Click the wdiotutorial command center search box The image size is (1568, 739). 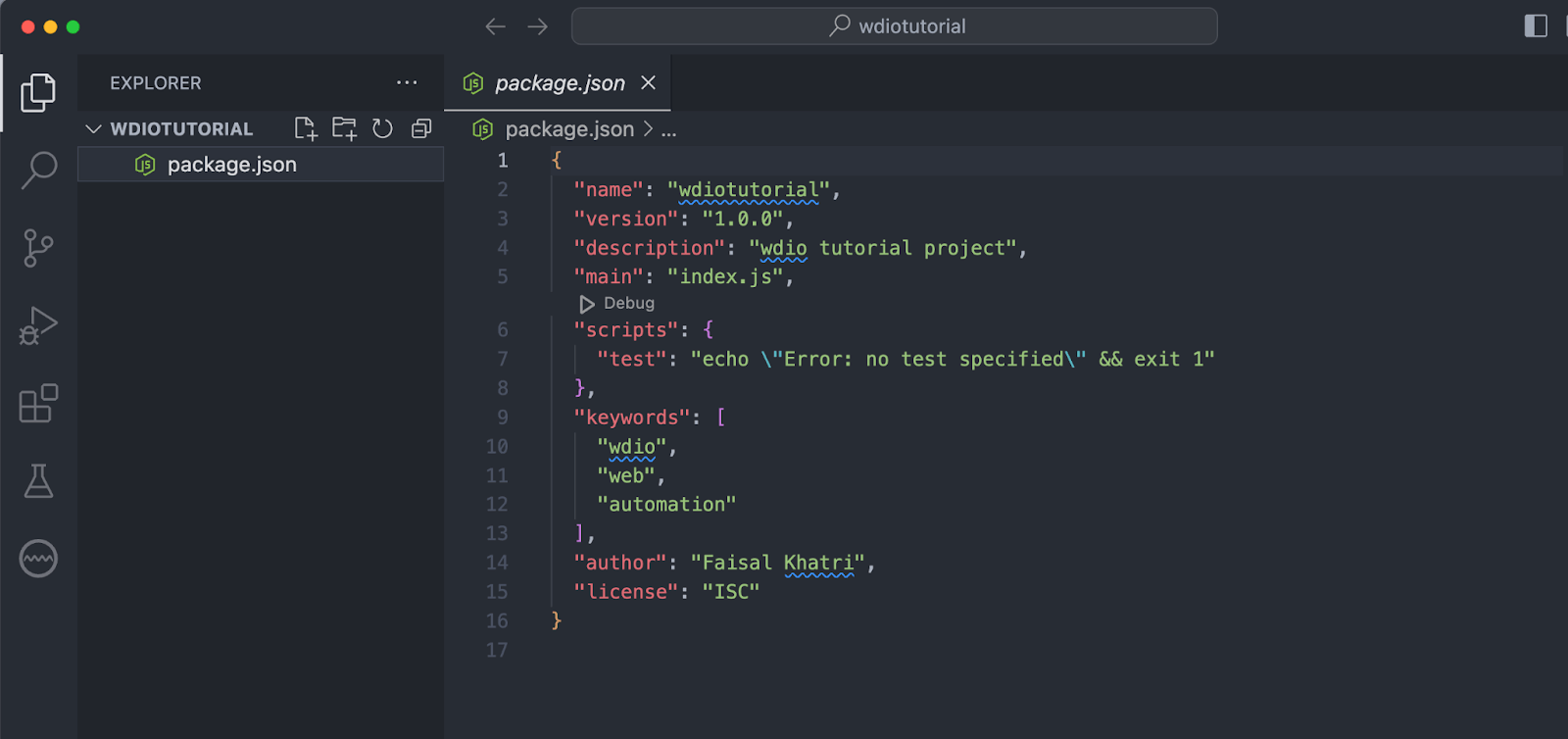tap(895, 26)
